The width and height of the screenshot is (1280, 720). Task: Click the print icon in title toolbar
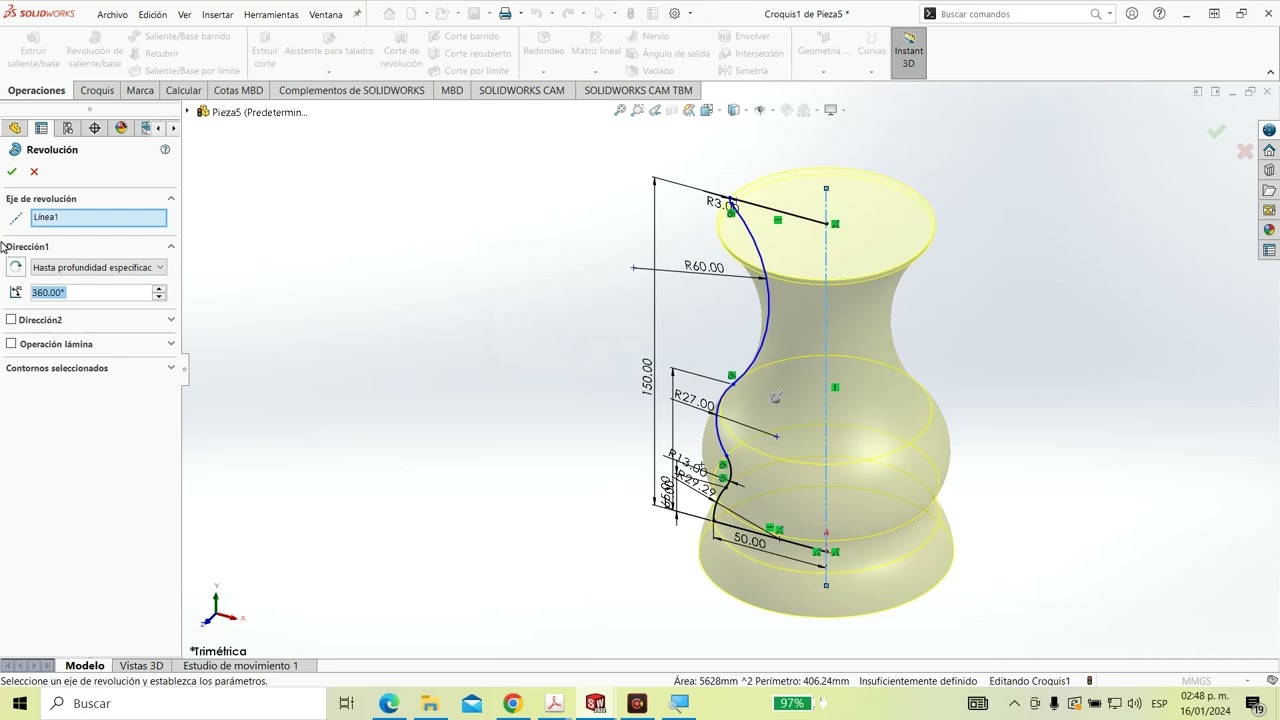505,14
